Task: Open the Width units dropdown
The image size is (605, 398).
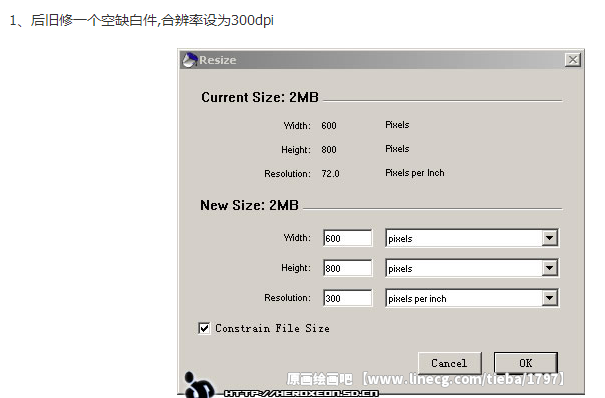Action: coord(549,238)
